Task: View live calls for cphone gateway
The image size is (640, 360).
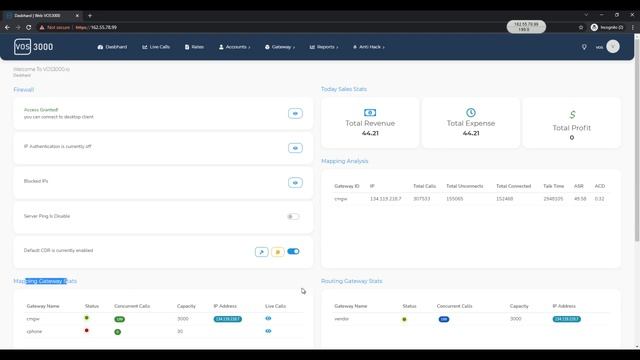Action: pyautogui.click(x=268, y=331)
